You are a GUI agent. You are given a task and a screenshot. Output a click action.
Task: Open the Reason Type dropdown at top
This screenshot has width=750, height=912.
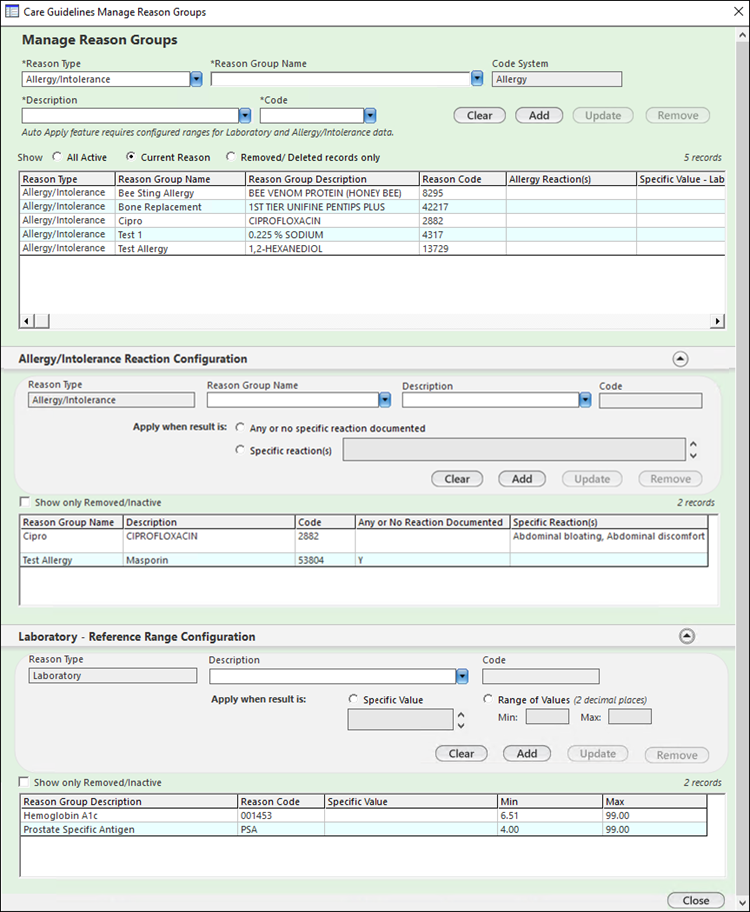click(x=196, y=79)
